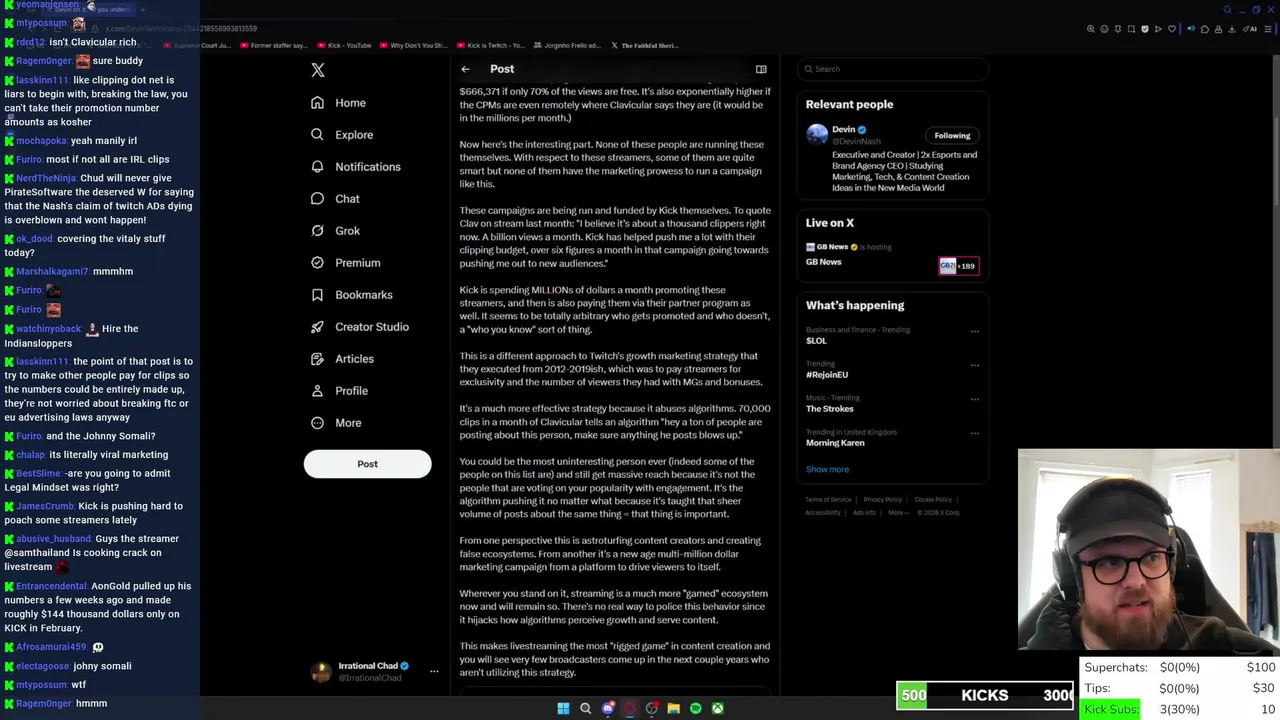The height and width of the screenshot is (720, 1280).
Task: Click the Following button for Devin
Action: tap(952, 136)
